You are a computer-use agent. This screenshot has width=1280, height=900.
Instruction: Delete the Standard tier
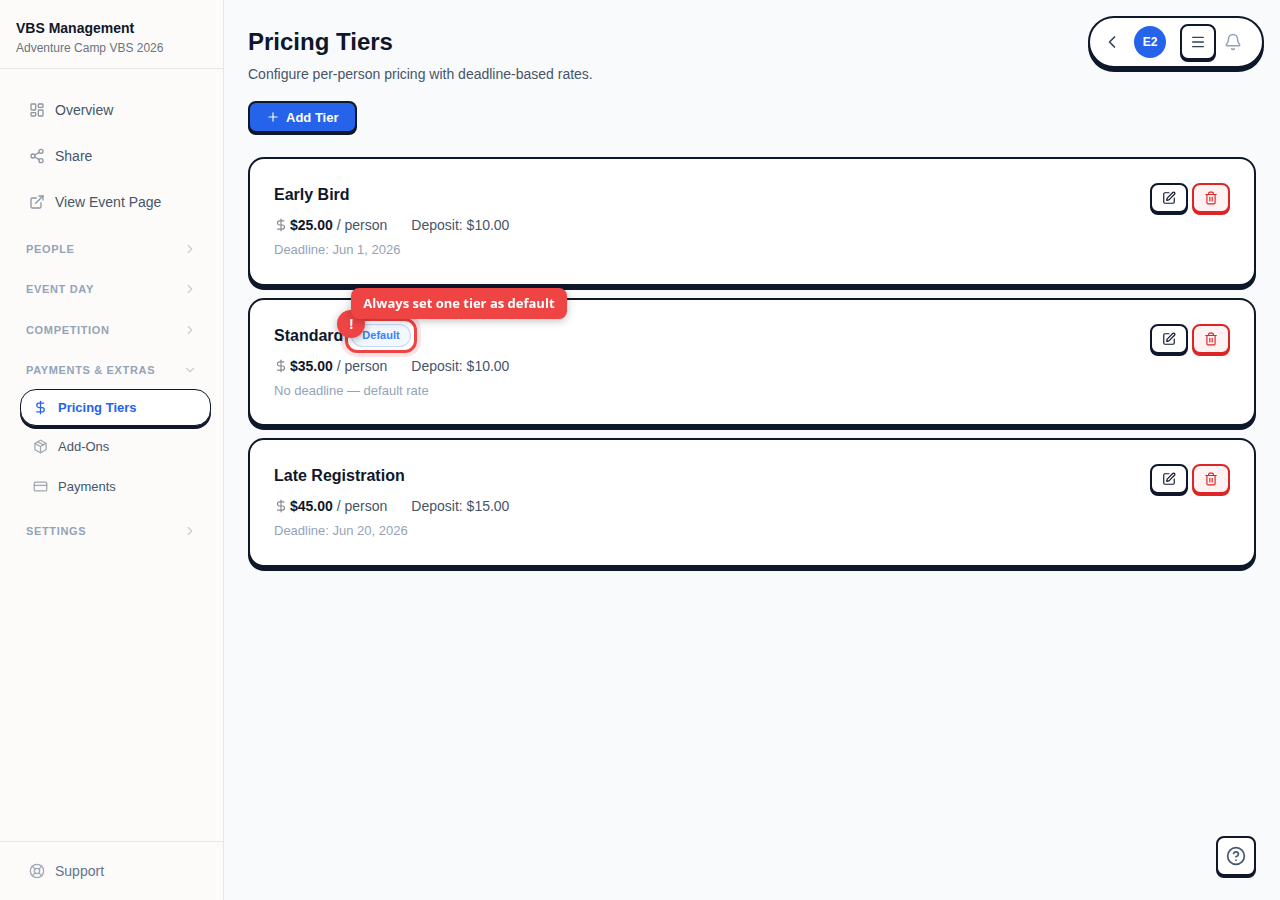point(1210,339)
